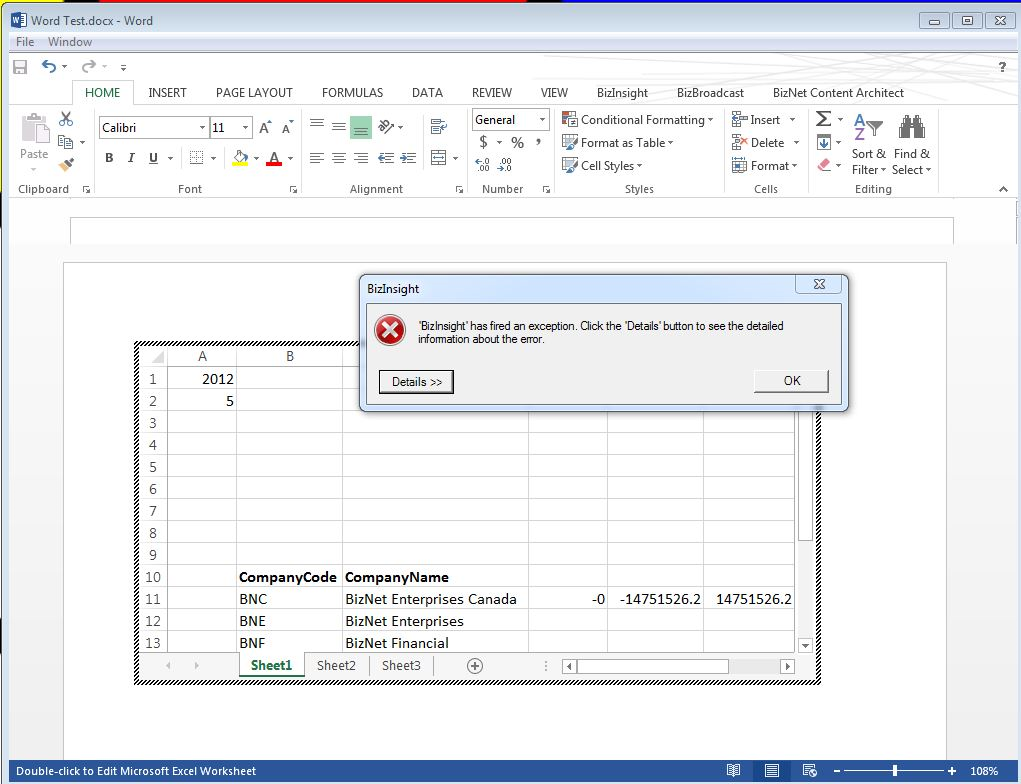Open the Insert cells menu
The width and height of the screenshot is (1021, 784).
(763, 120)
